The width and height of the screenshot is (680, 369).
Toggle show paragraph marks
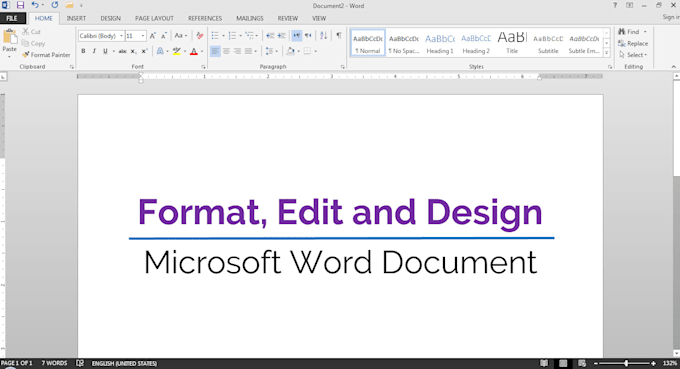point(339,36)
